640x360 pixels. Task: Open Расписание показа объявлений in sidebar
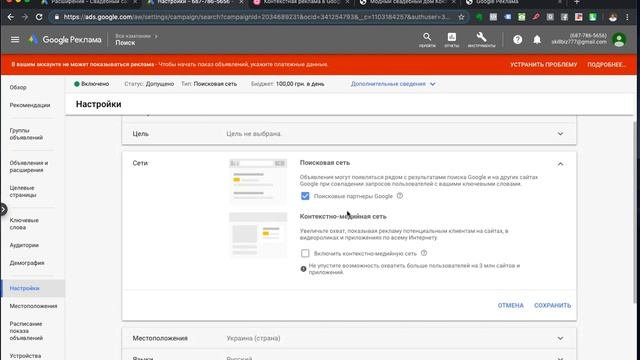26,331
